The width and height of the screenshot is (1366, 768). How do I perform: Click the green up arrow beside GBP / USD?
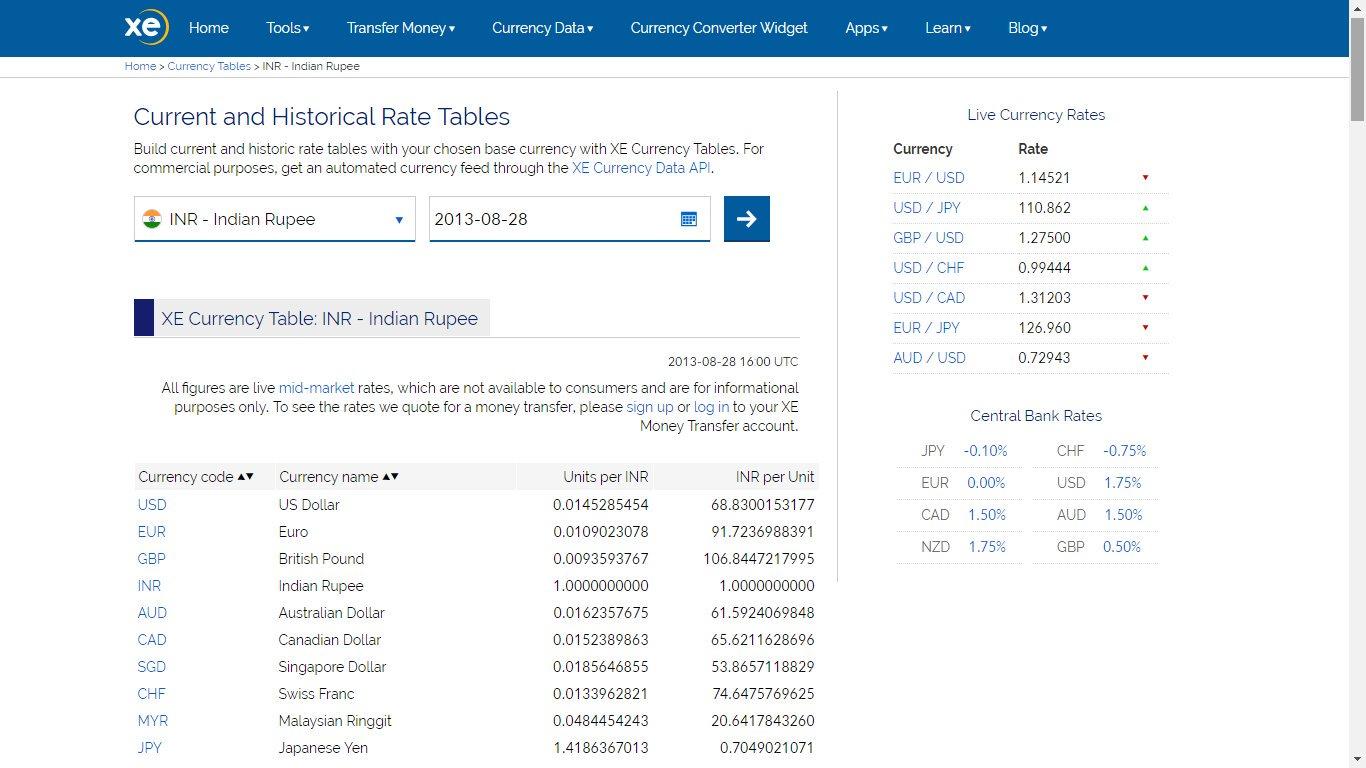point(1145,238)
